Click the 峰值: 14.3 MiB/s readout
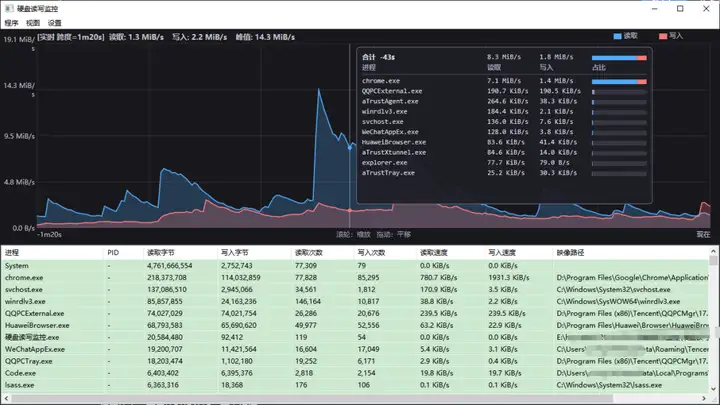 265,37
